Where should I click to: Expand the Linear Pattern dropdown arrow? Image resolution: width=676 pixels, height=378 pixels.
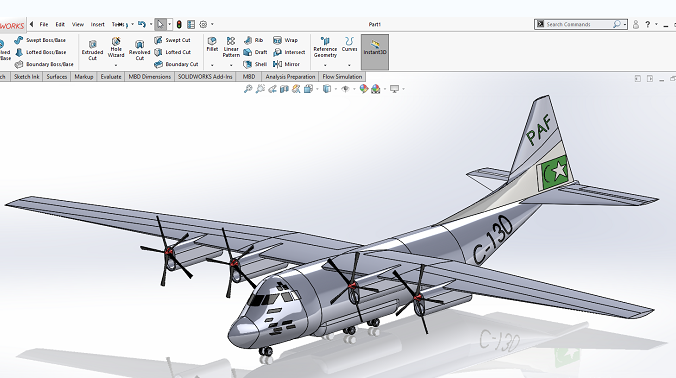coord(231,66)
